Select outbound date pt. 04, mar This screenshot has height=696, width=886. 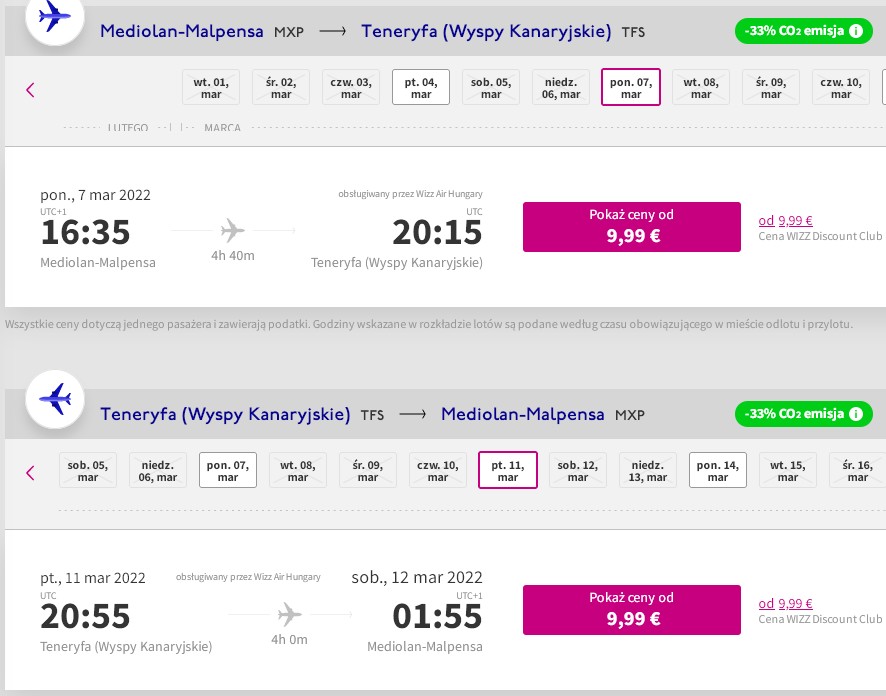421,87
